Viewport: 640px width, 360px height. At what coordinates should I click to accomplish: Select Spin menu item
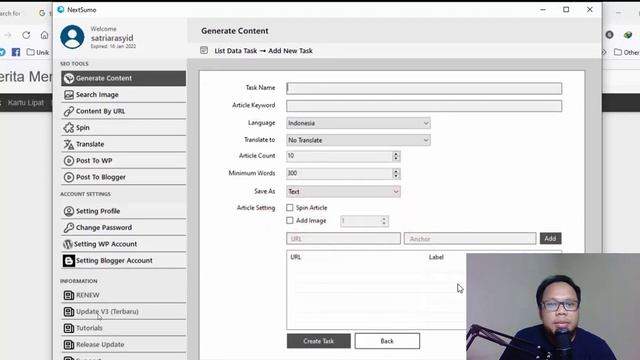click(123, 128)
